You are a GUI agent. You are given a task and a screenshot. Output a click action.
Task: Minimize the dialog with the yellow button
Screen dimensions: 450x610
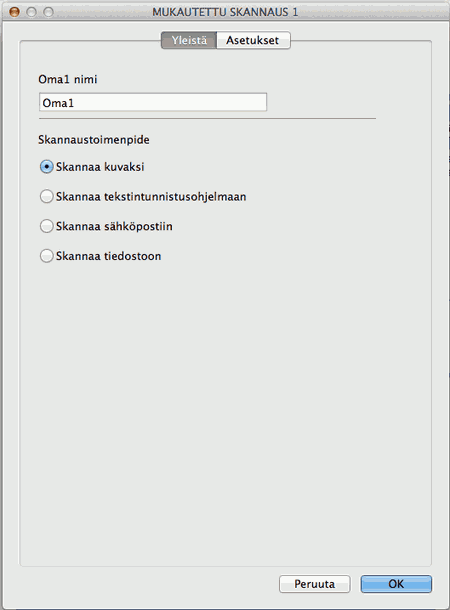[32, 12]
